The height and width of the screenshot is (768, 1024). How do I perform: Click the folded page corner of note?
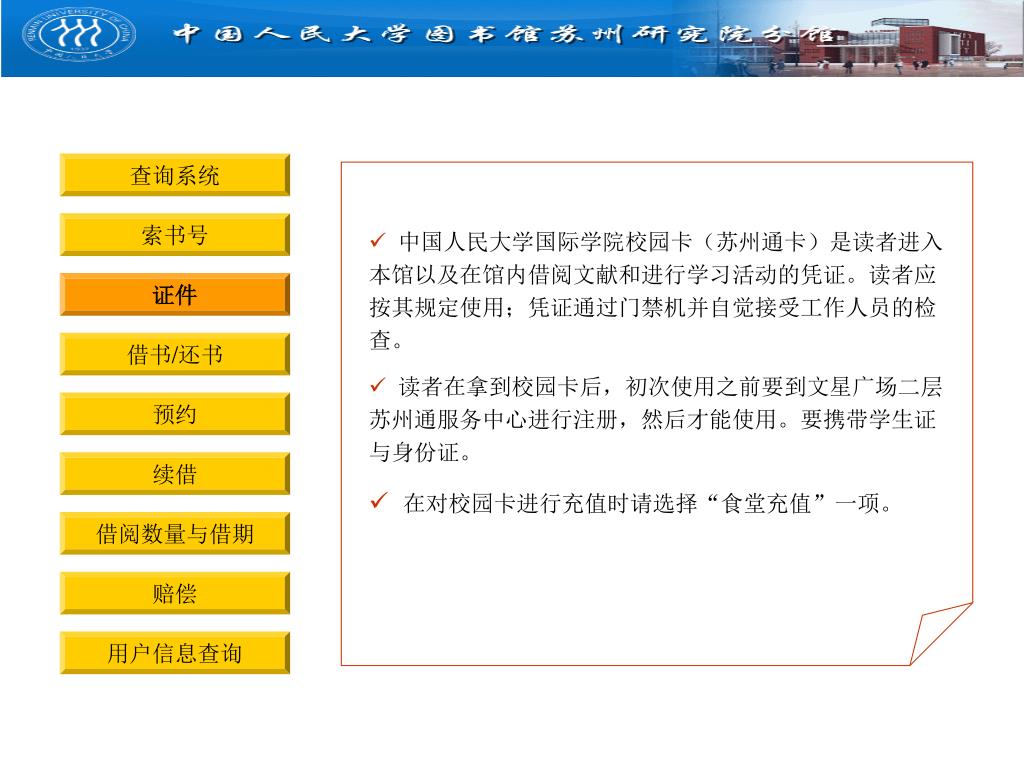[x=941, y=633]
